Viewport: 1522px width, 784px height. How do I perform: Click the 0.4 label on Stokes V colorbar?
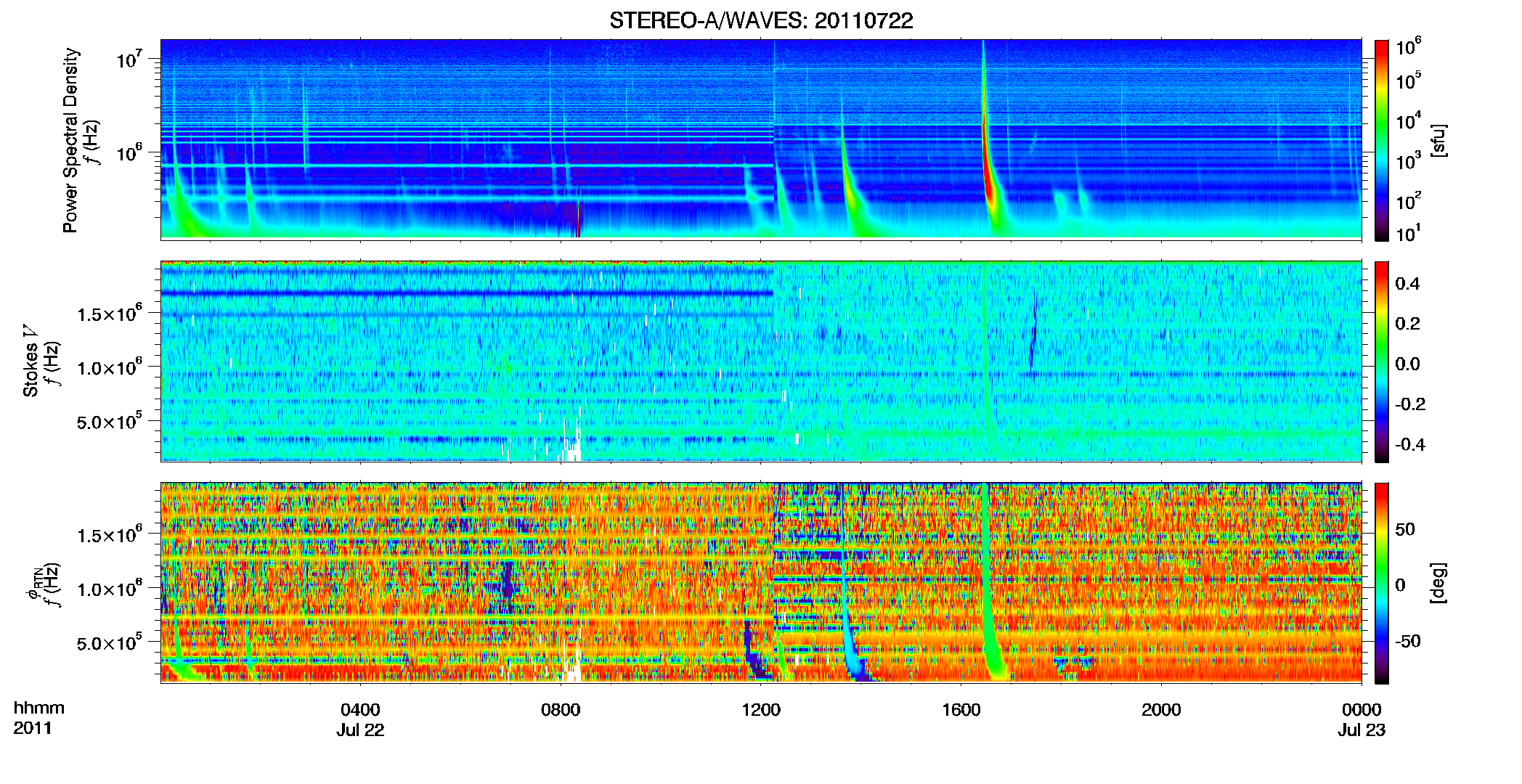pos(1407,284)
